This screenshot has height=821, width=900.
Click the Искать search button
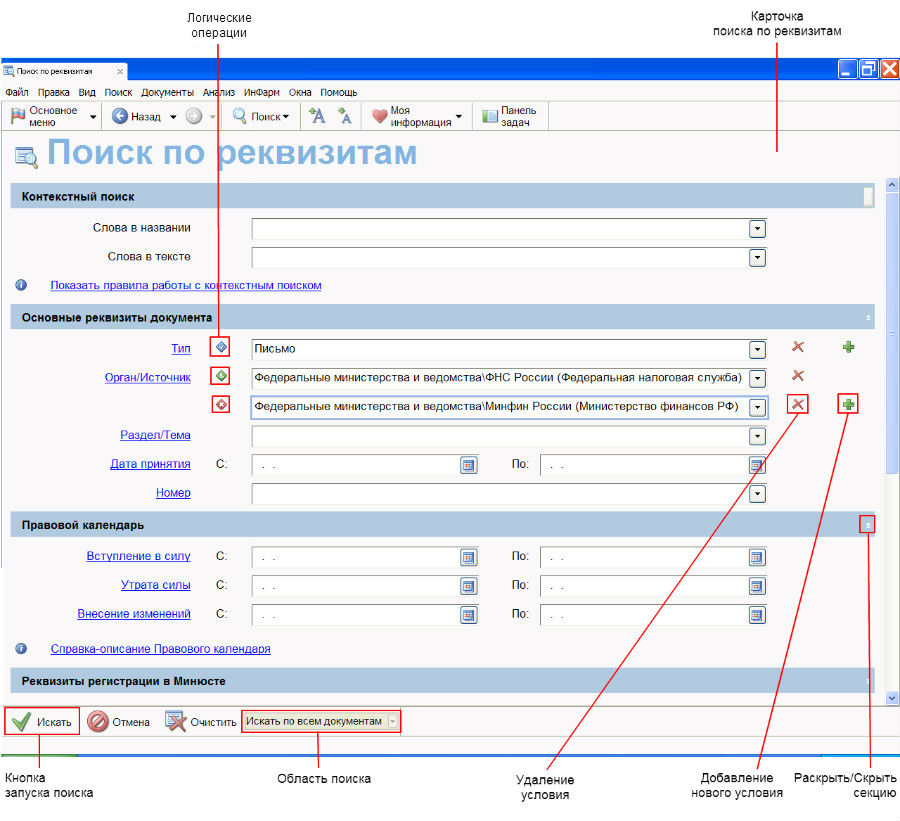click(42, 721)
